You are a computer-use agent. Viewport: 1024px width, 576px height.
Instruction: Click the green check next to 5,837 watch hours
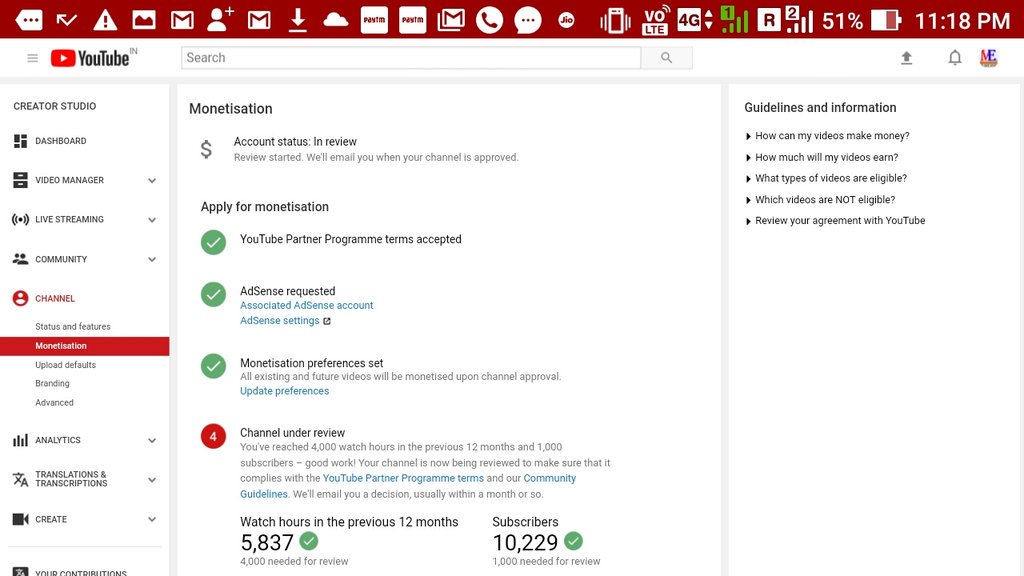[x=309, y=541]
